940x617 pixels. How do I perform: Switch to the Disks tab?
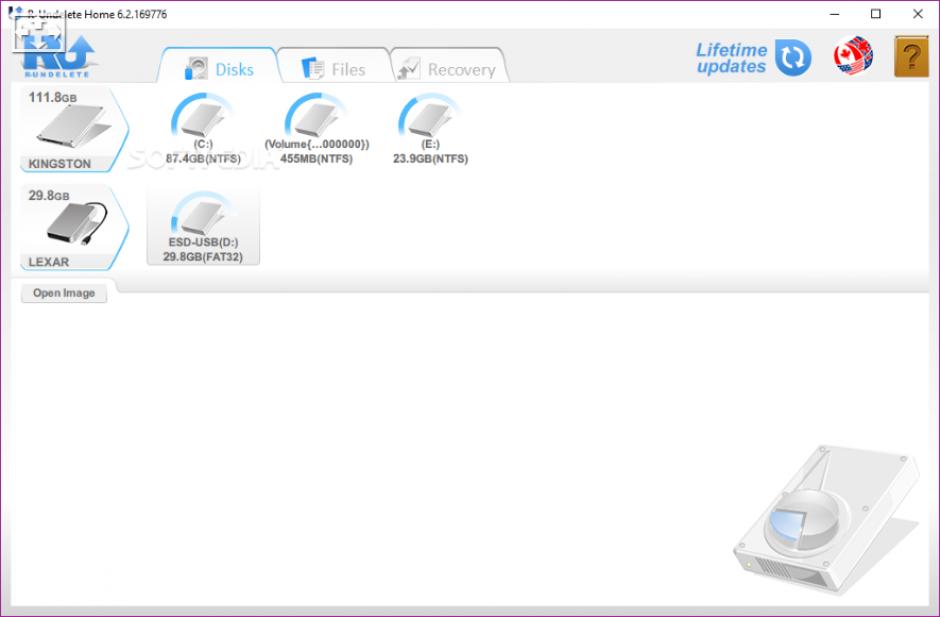pyautogui.click(x=219, y=67)
